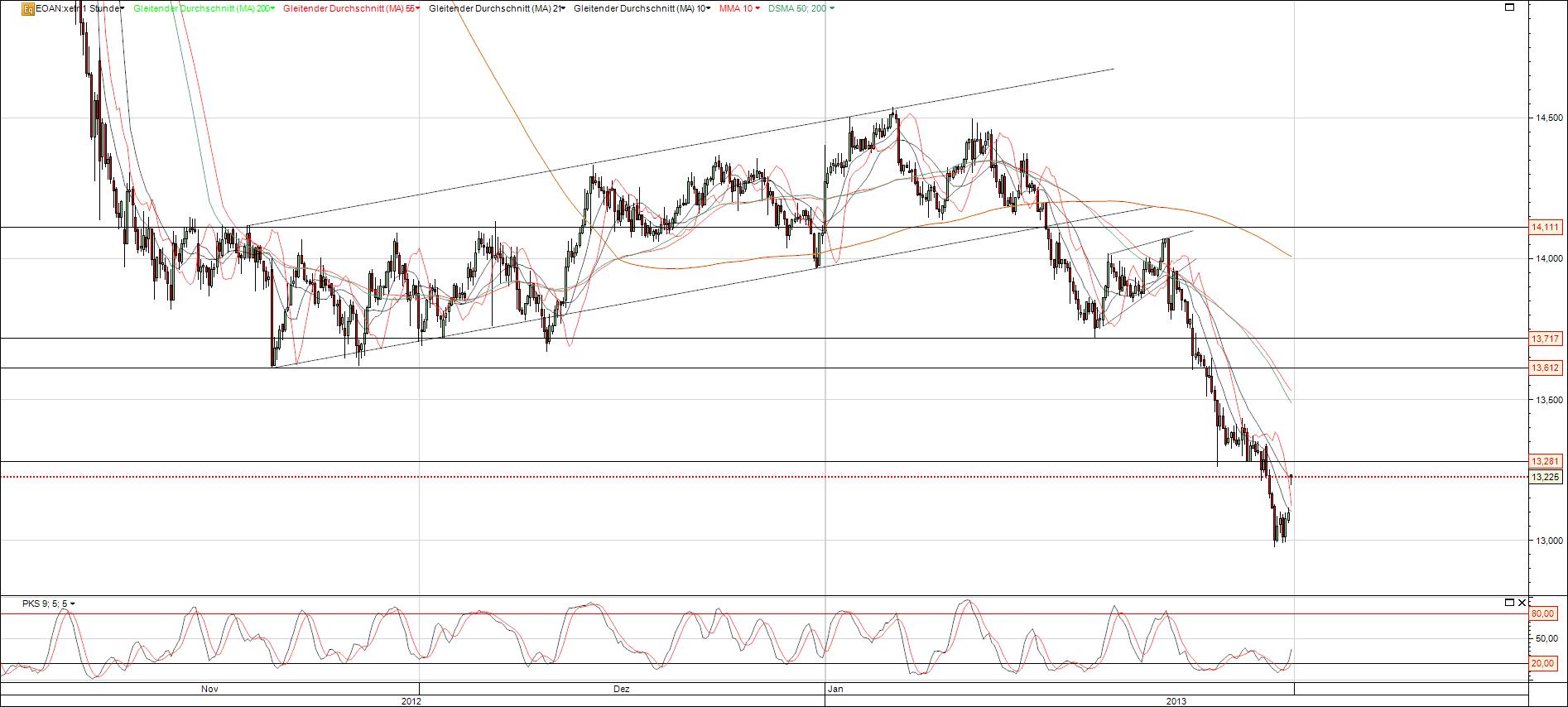This screenshot has width=1568, height=707.
Task: Click the 13,612 horizontal line label
Action: (1546, 368)
